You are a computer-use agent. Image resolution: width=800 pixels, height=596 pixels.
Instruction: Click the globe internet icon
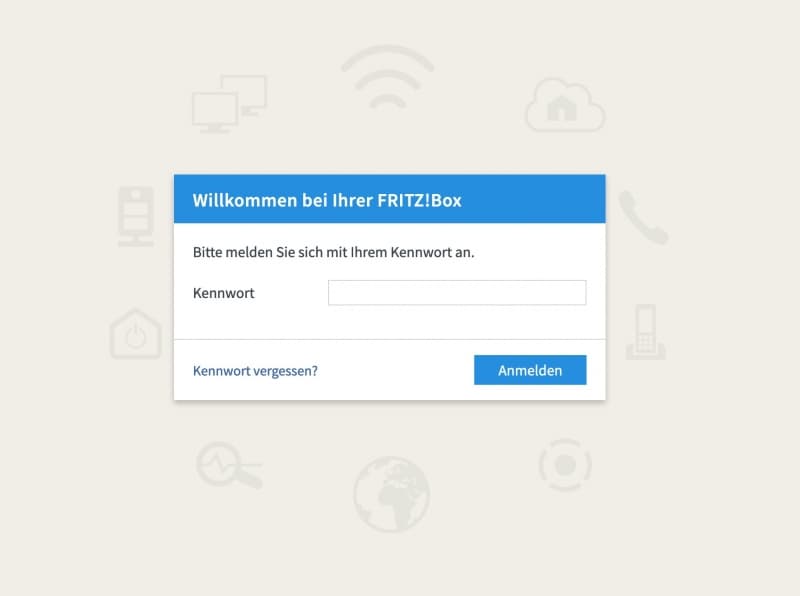[x=392, y=494]
